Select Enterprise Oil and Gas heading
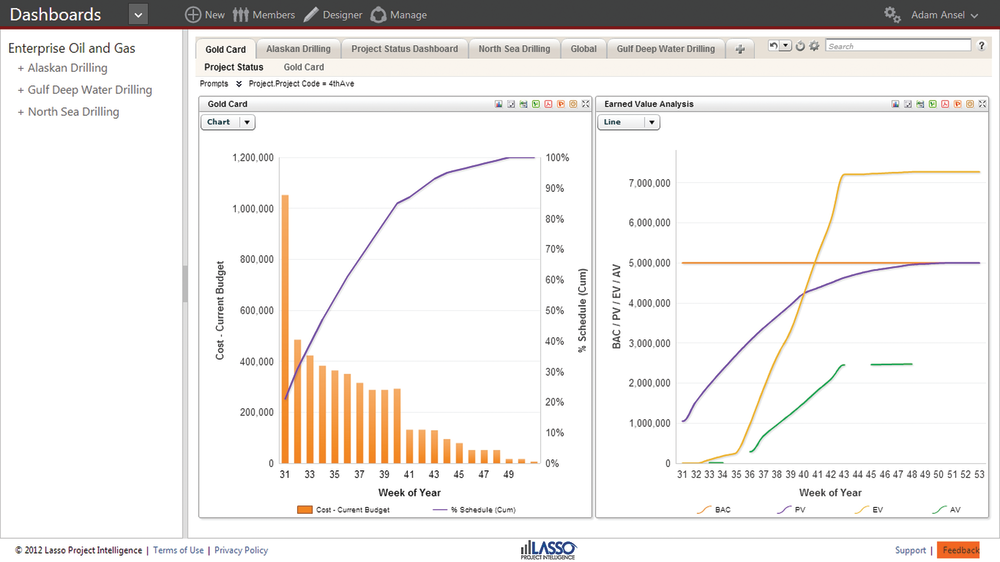1000x562 pixels. click(71, 48)
